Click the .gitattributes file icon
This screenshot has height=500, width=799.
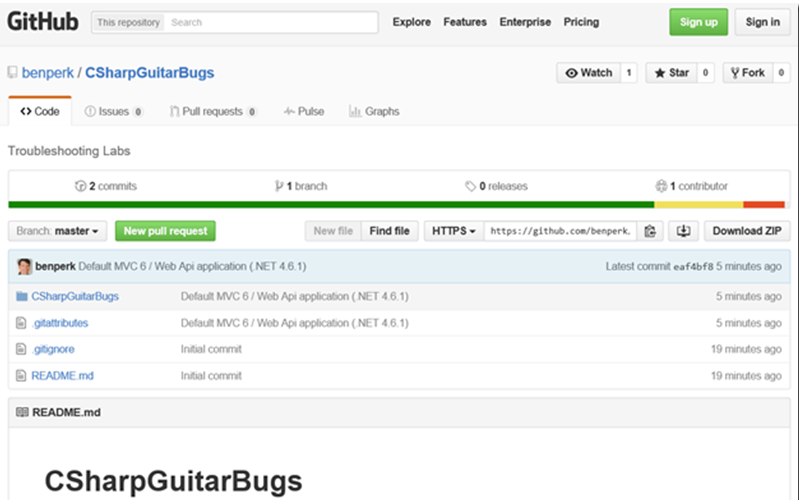pyautogui.click(x=22, y=323)
